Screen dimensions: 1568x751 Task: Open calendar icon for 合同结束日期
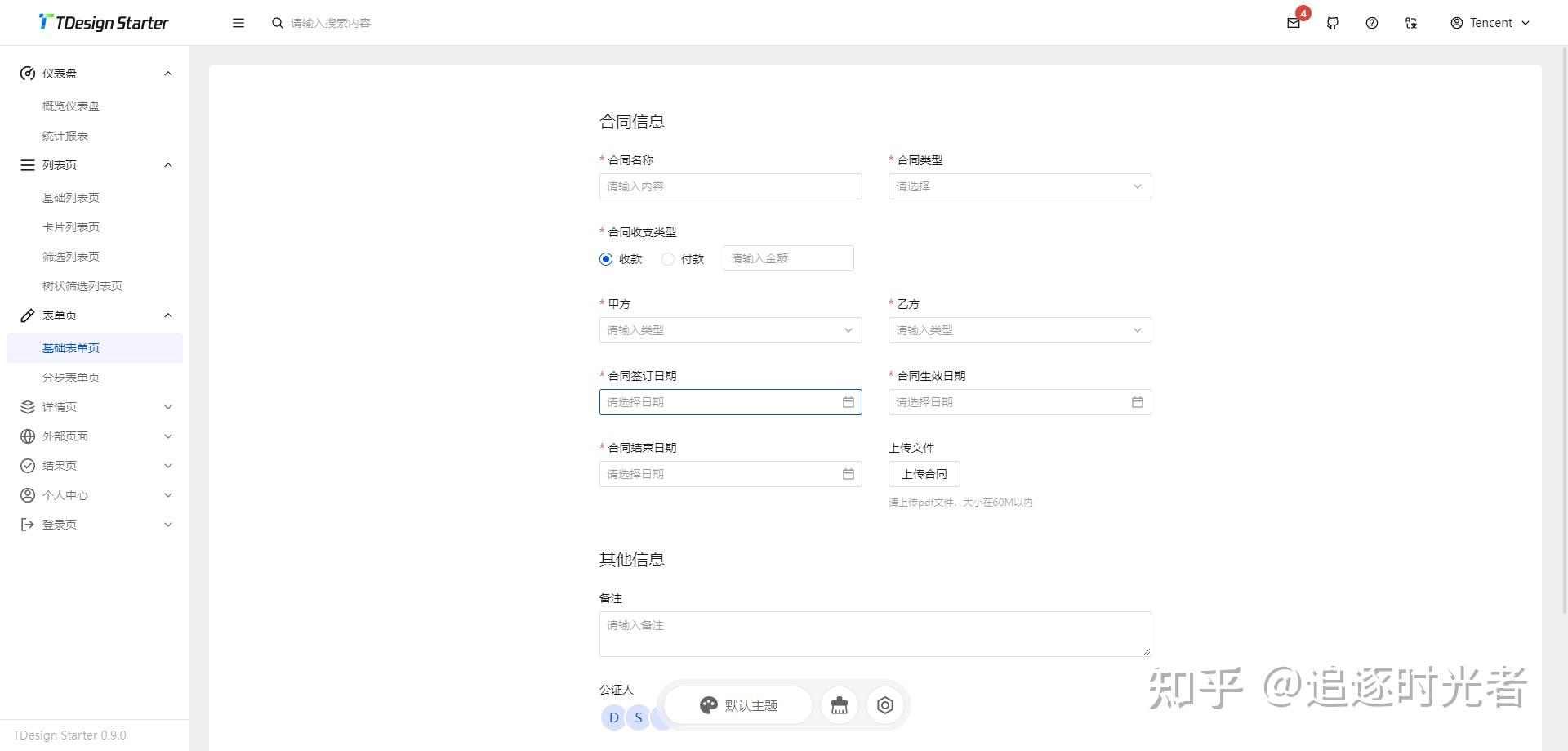point(849,474)
